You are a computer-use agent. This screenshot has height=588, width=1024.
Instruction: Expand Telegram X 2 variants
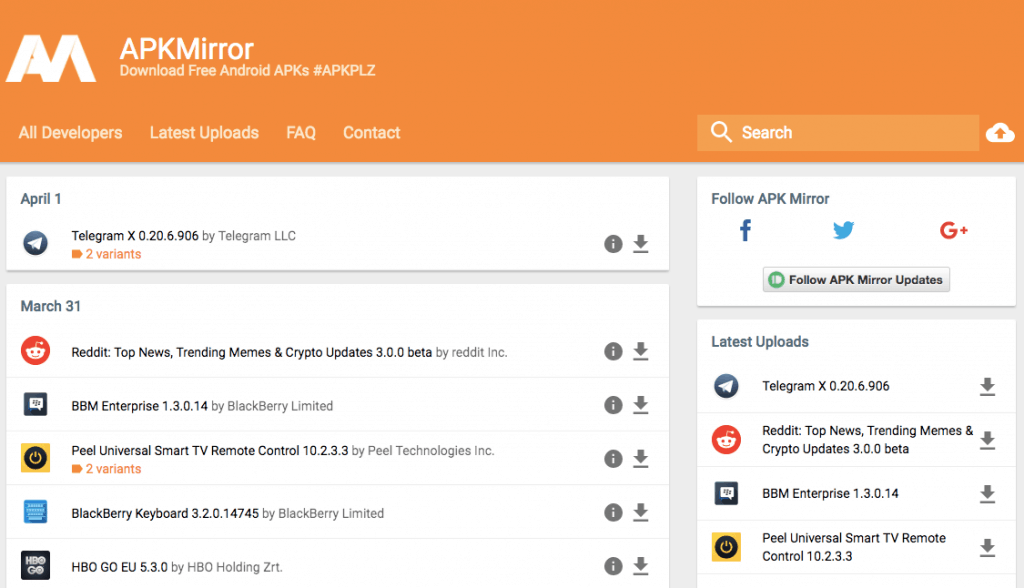(112, 254)
